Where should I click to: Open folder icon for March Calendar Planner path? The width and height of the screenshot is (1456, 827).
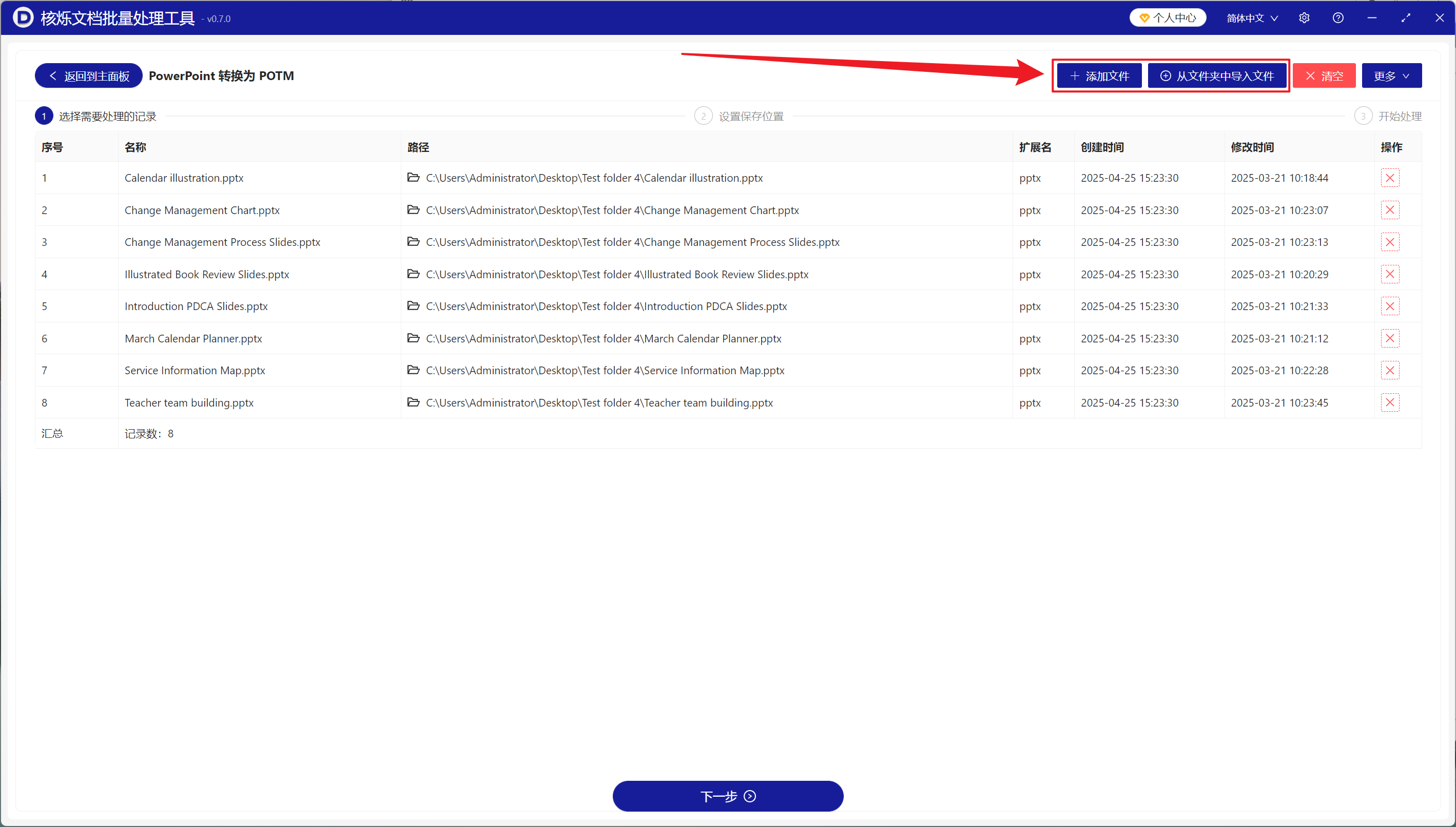coord(414,338)
